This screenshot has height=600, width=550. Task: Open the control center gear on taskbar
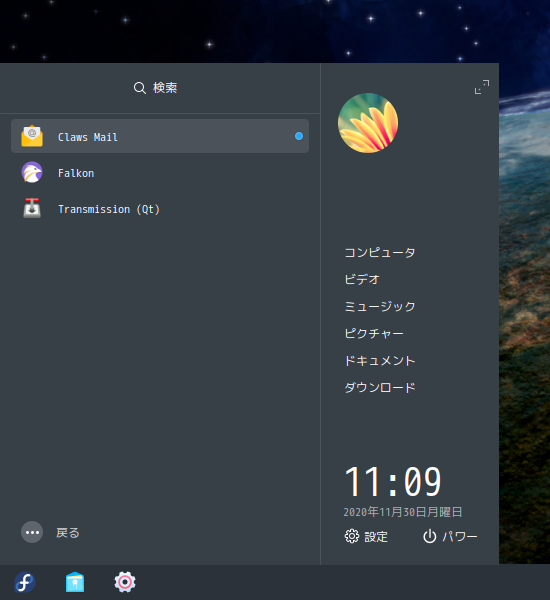pyautogui.click(x=125, y=582)
